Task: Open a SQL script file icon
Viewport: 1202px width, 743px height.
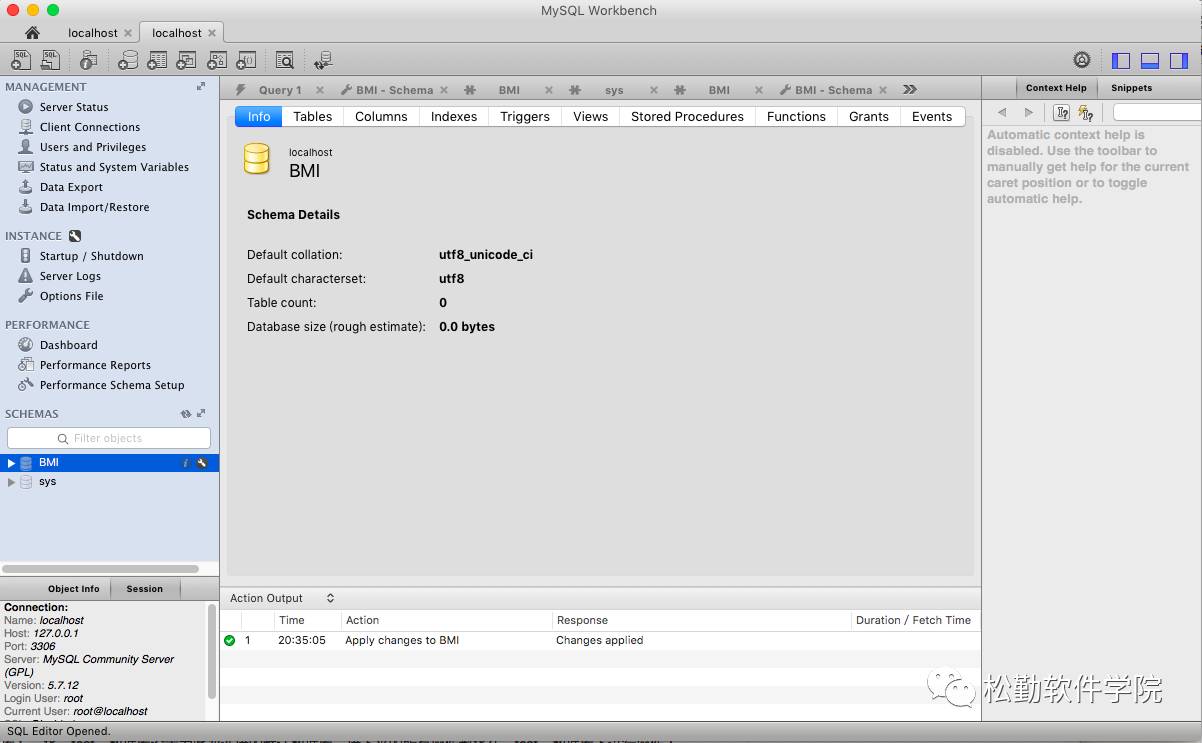Action: click(49, 60)
